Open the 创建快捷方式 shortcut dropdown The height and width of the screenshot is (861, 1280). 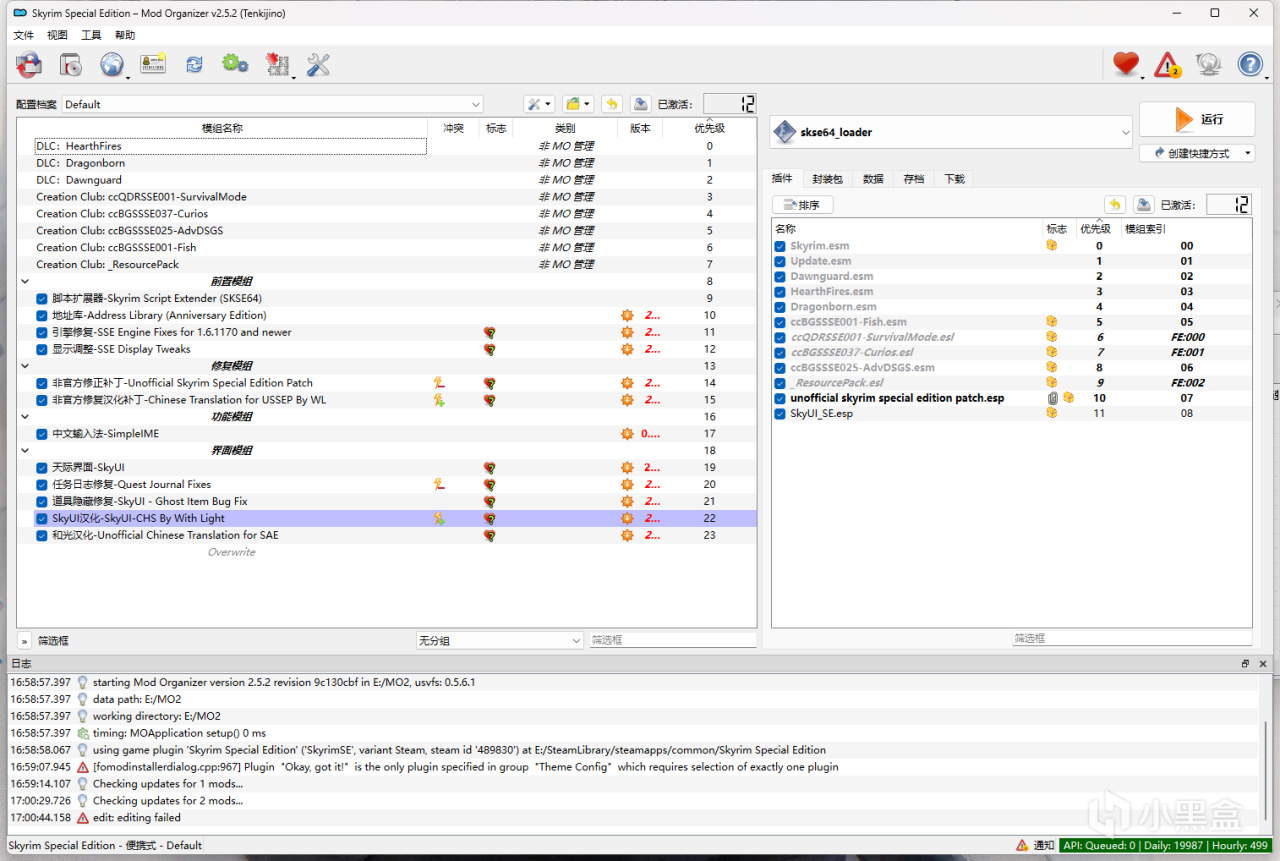(1197, 153)
